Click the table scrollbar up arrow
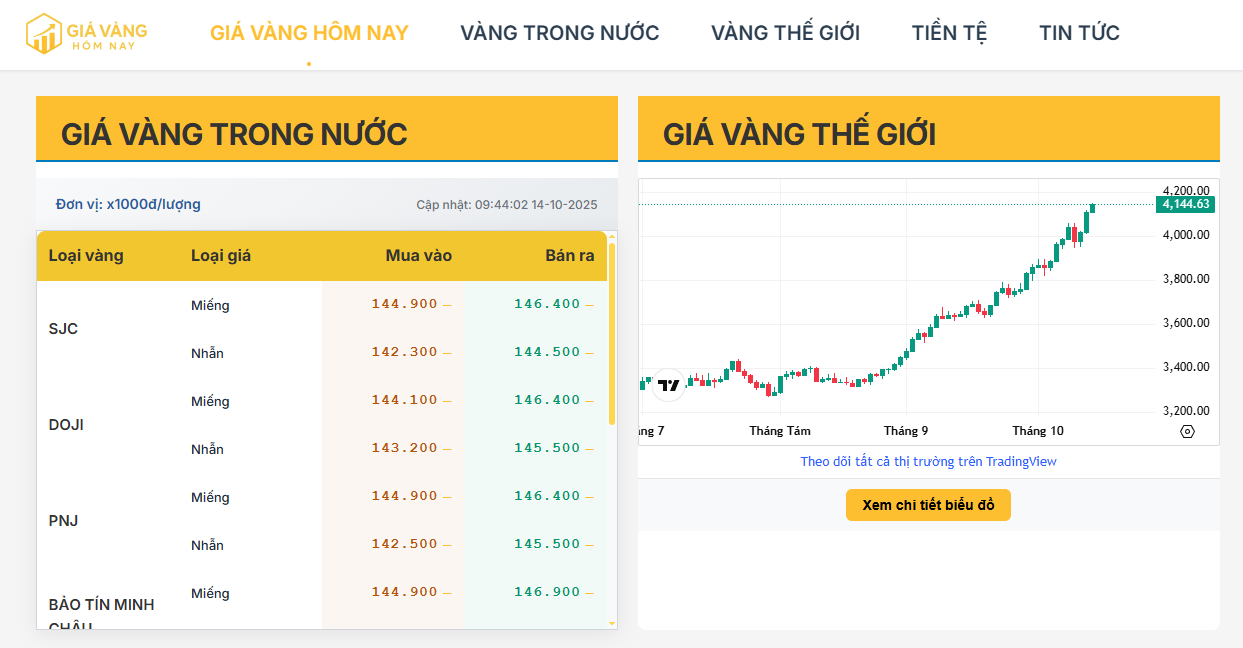The height and width of the screenshot is (648, 1243). pos(612,238)
